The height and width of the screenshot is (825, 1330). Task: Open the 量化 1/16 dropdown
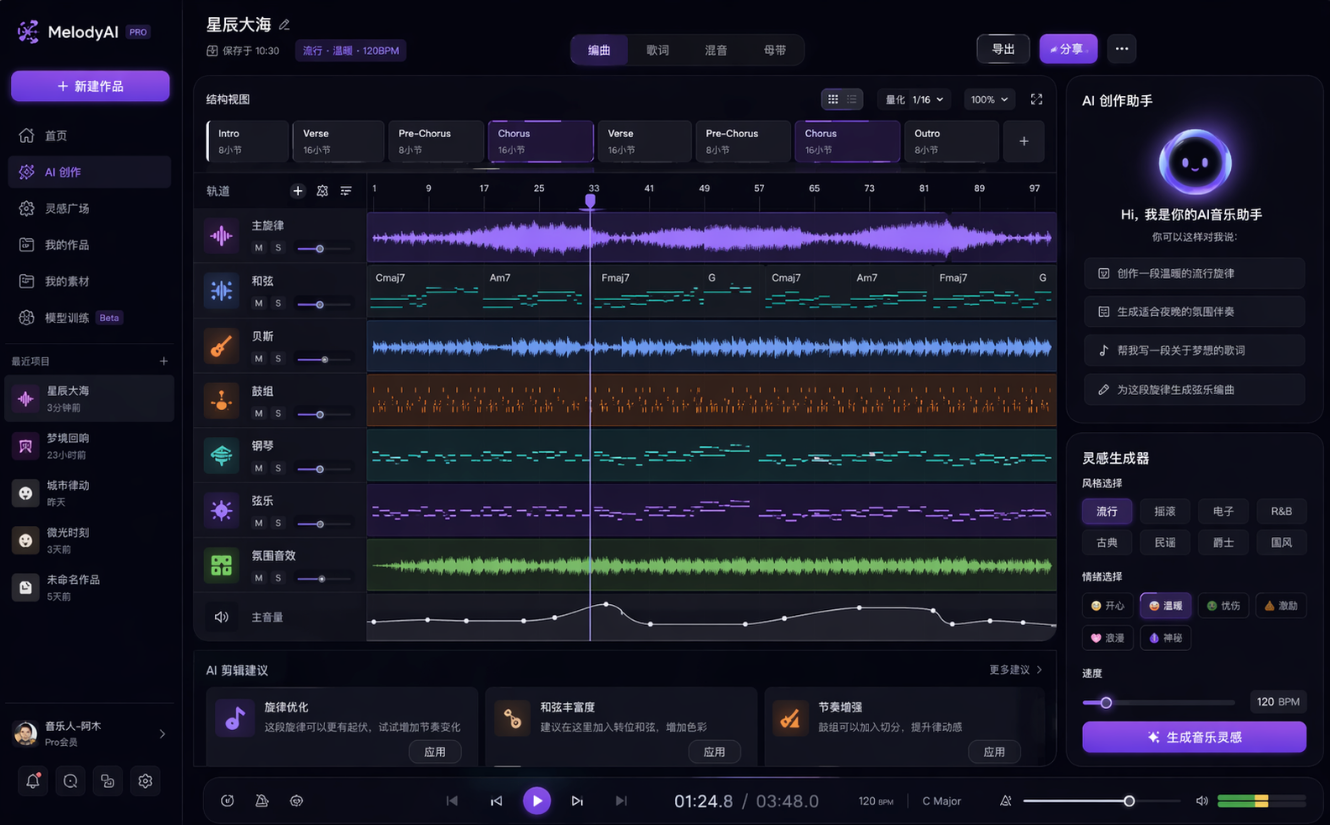[x=914, y=99]
